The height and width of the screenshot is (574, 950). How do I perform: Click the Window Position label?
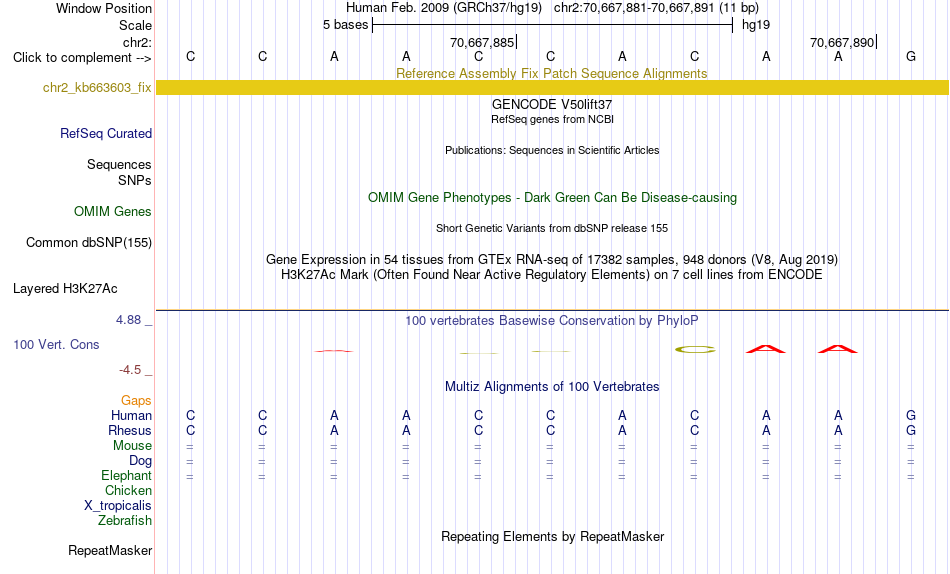tap(104, 8)
